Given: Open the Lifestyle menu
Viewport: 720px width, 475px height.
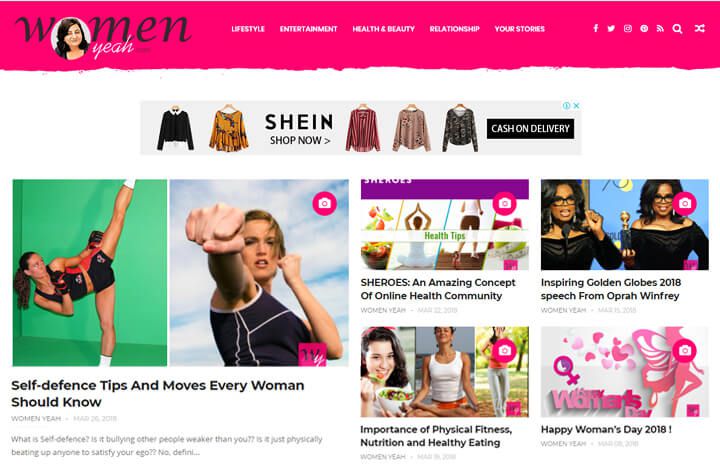Looking at the screenshot, I should [x=248, y=29].
